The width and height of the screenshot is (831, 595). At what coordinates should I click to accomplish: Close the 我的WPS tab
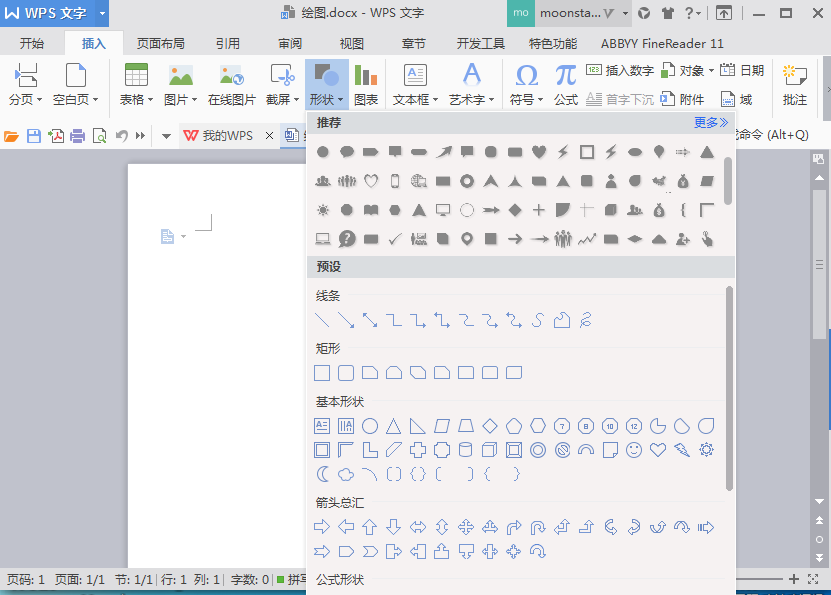coord(269,136)
